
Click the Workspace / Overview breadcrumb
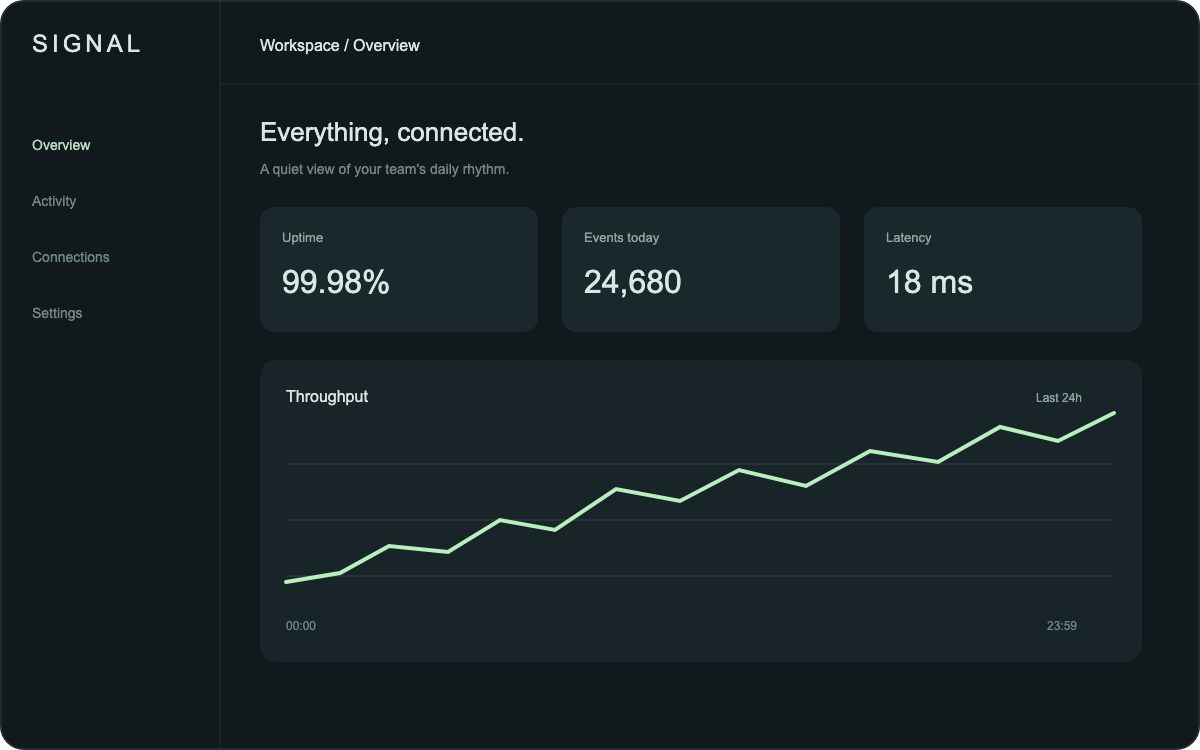pos(340,45)
